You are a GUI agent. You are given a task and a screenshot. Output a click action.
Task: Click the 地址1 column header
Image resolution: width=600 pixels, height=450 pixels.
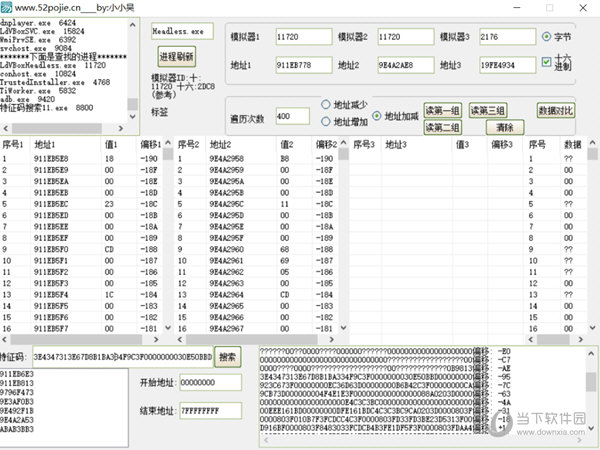point(66,144)
